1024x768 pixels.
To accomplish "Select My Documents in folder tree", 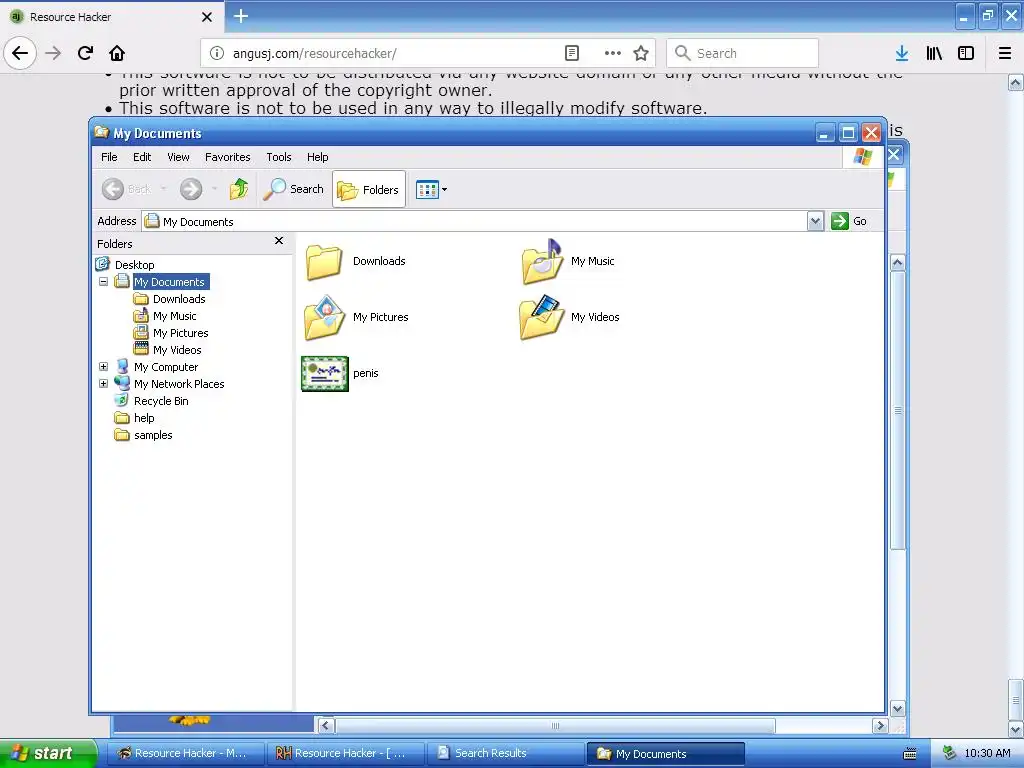I will pos(169,281).
